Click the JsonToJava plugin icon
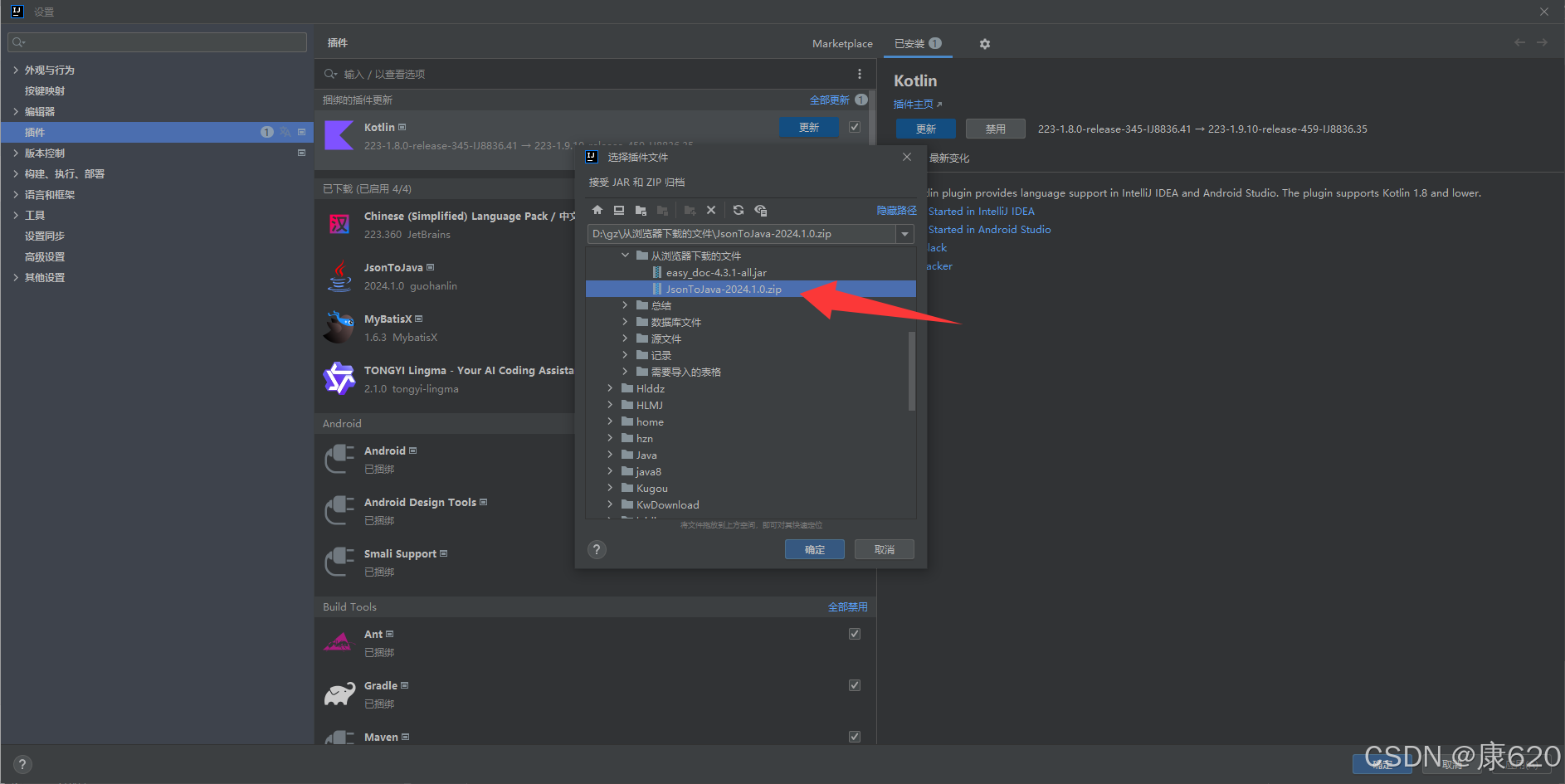The height and width of the screenshot is (784, 1565). (339, 275)
